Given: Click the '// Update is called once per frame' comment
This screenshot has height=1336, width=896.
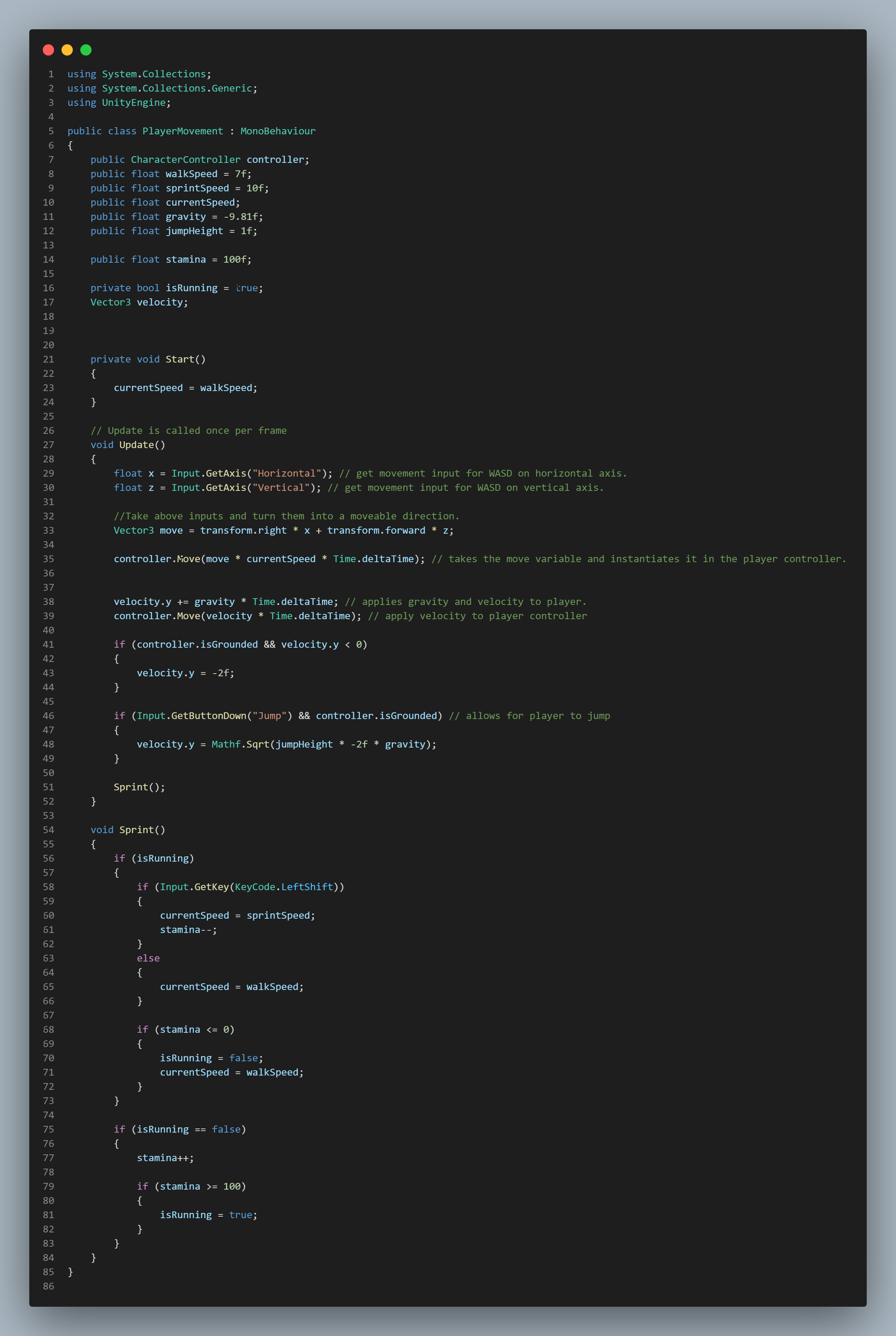Looking at the screenshot, I should click(x=189, y=431).
